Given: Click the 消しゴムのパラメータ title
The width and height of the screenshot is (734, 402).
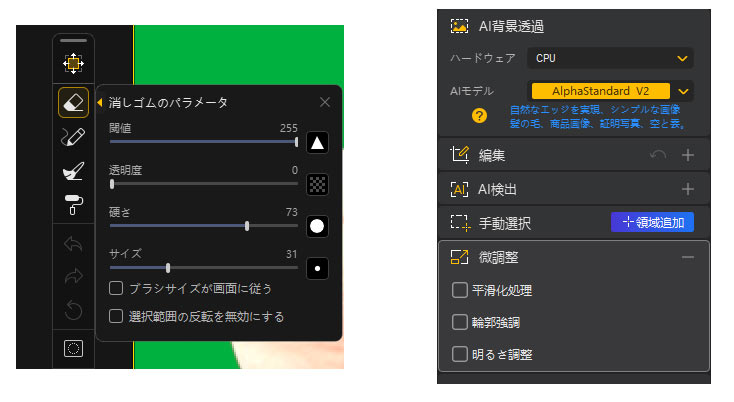Looking at the screenshot, I should click(x=168, y=102).
